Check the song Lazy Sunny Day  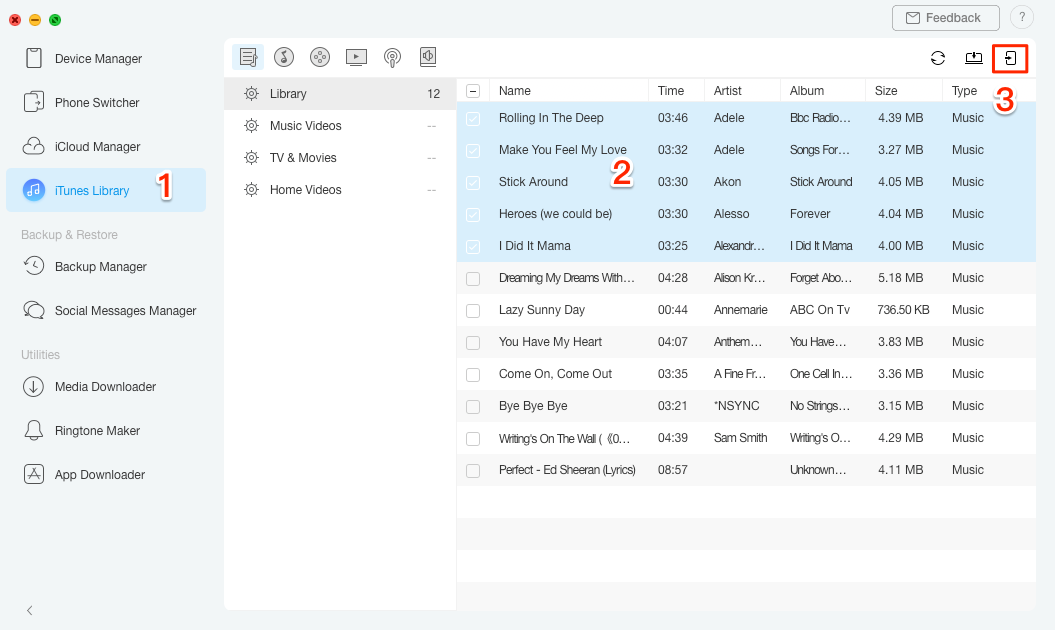473,309
